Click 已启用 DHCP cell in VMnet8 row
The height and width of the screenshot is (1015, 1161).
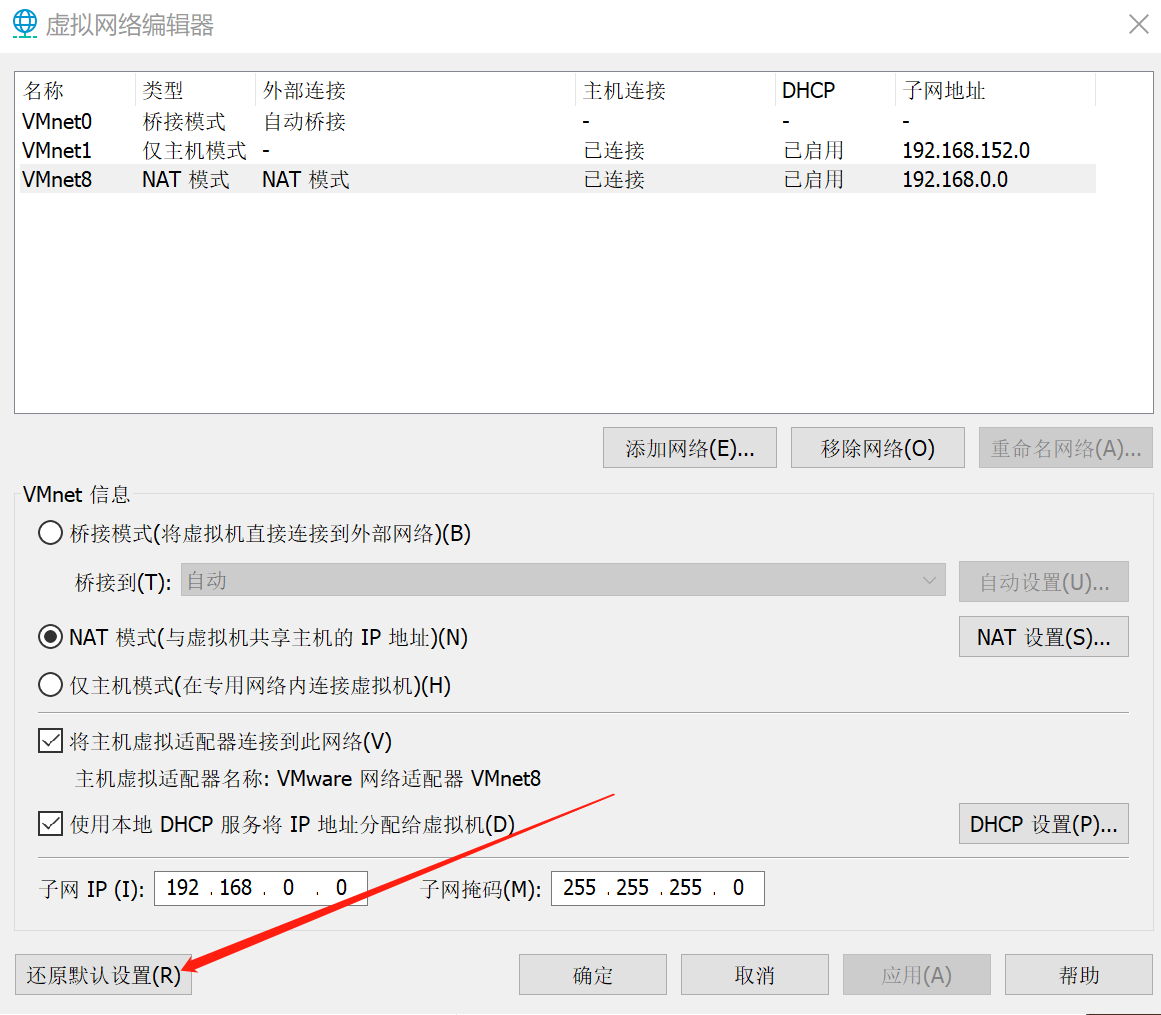point(813,179)
